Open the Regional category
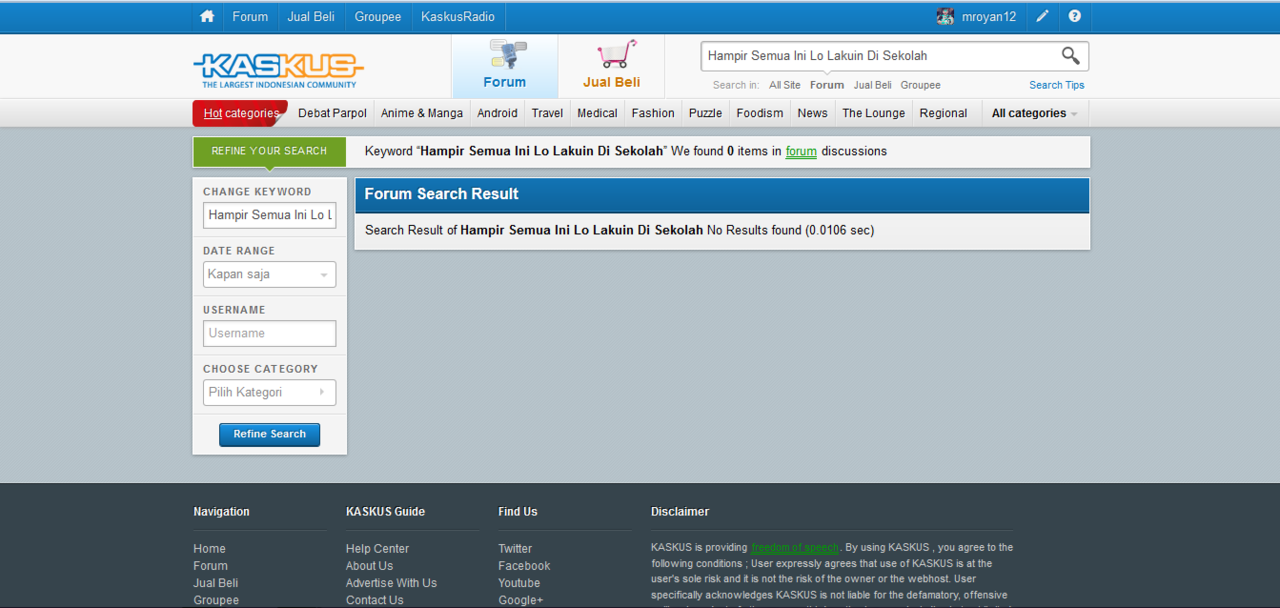This screenshot has height=608, width=1280. (x=943, y=113)
